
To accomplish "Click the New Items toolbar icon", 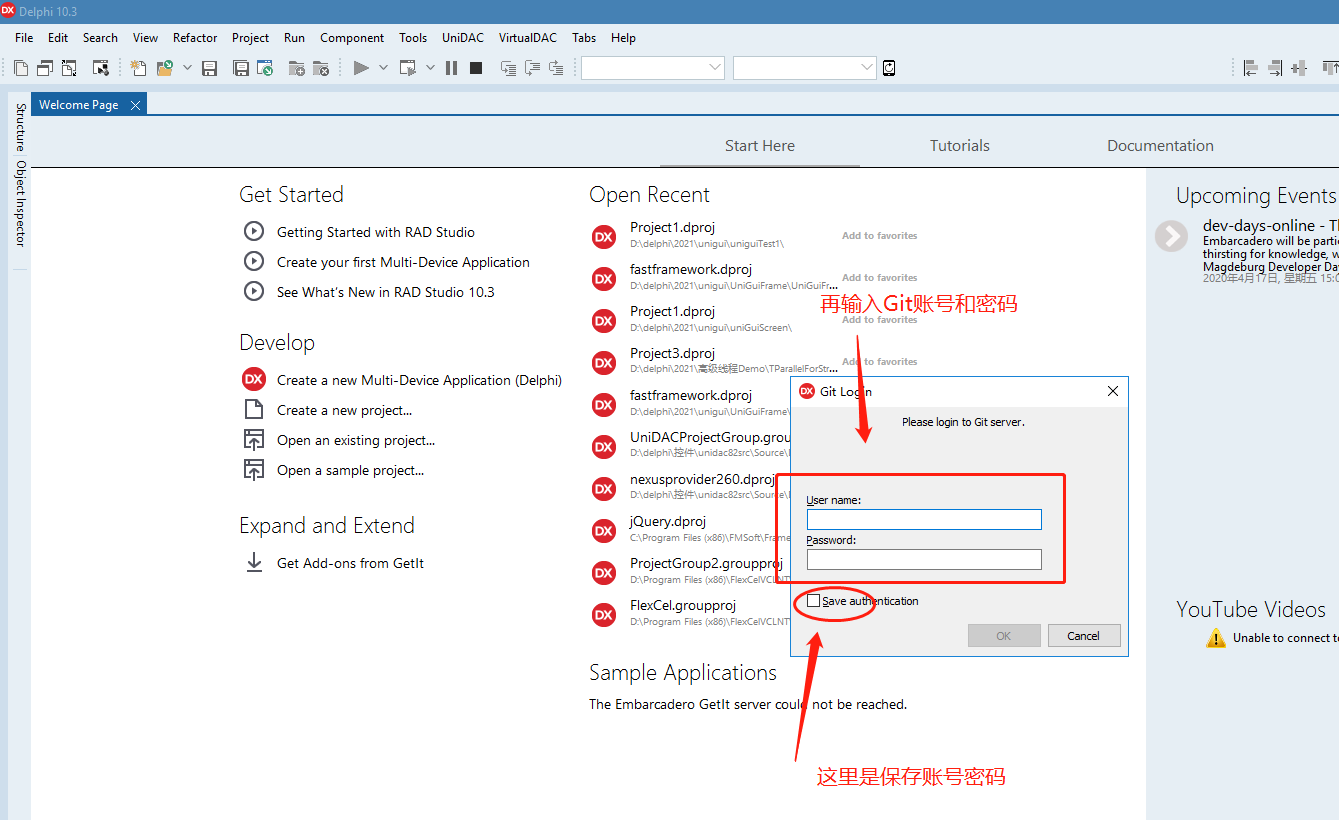I will tap(138, 68).
